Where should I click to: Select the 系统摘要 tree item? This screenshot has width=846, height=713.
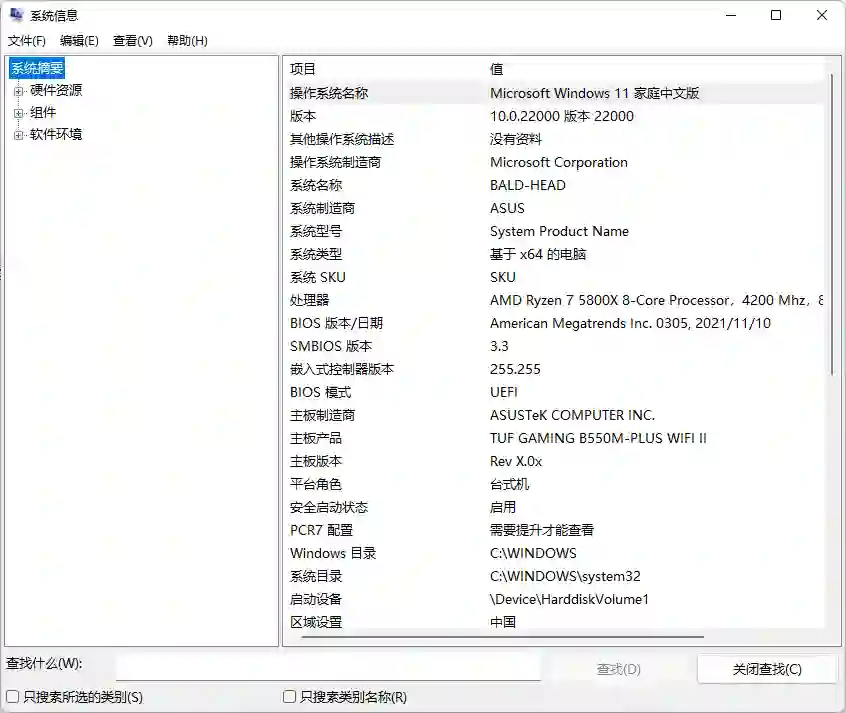click(x=37, y=68)
